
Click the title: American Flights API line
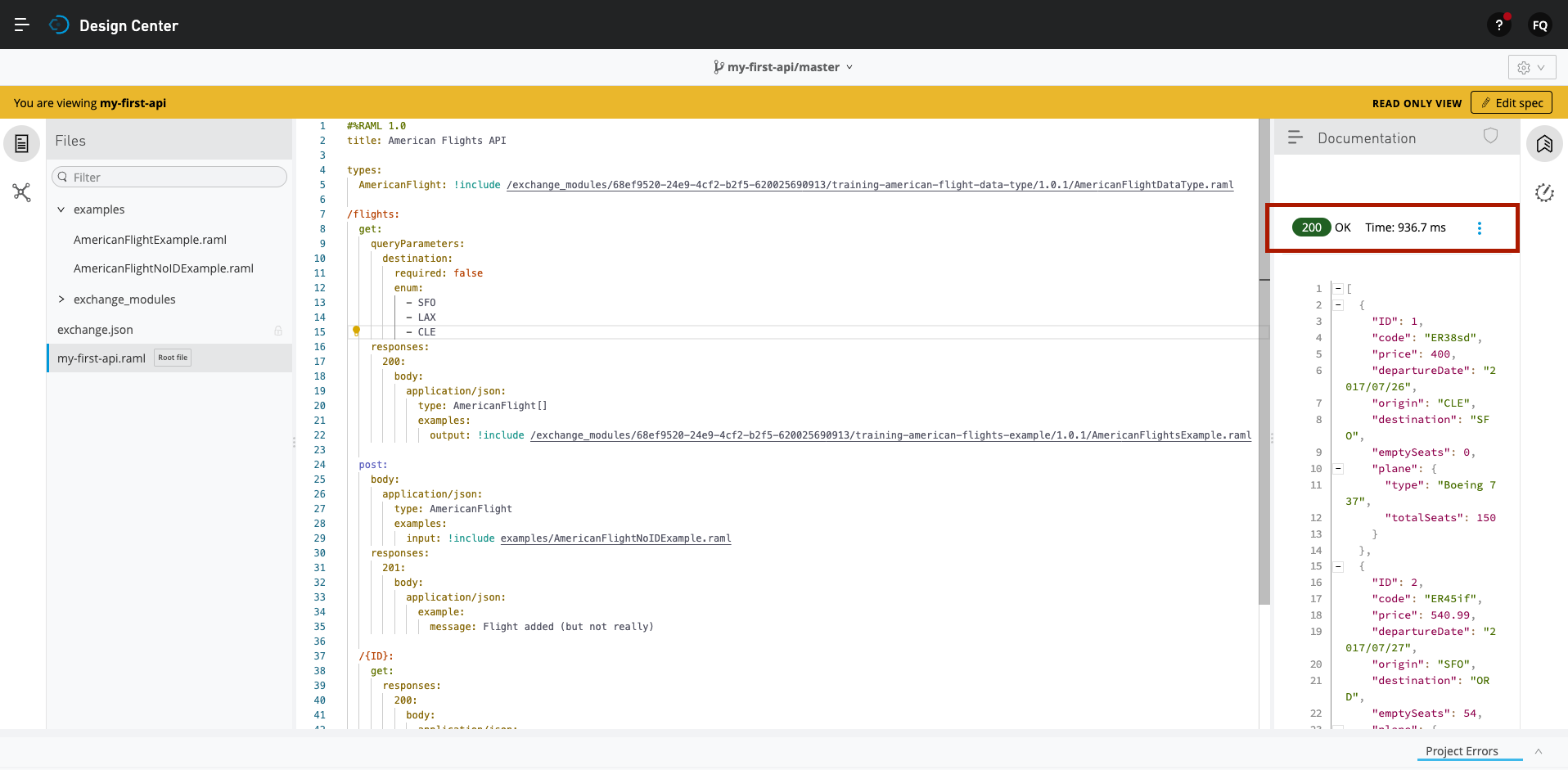426,141
